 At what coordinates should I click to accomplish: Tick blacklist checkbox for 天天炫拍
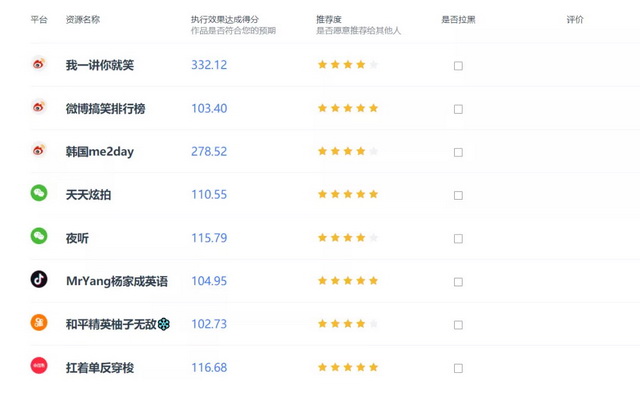tap(458, 195)
